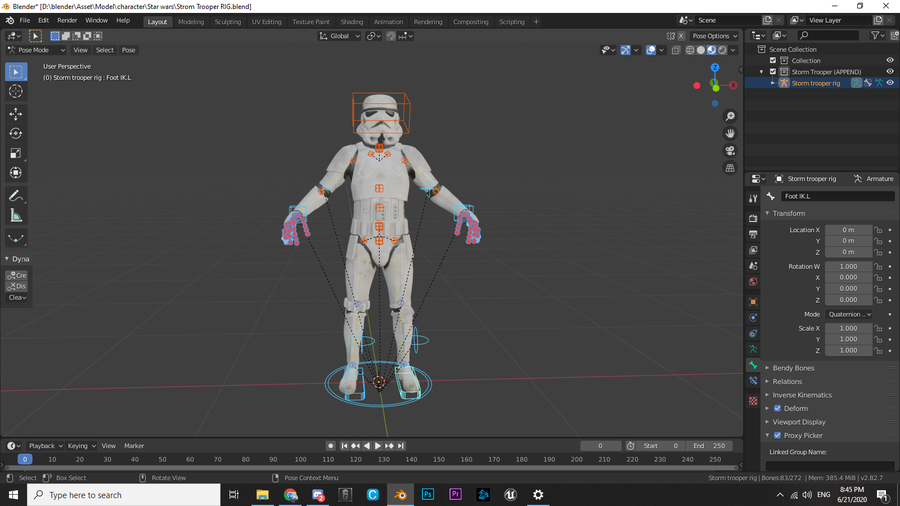
Task: Switch orthographic perspective grid icon
Action: pyautogui.click(x=730, y=168)
